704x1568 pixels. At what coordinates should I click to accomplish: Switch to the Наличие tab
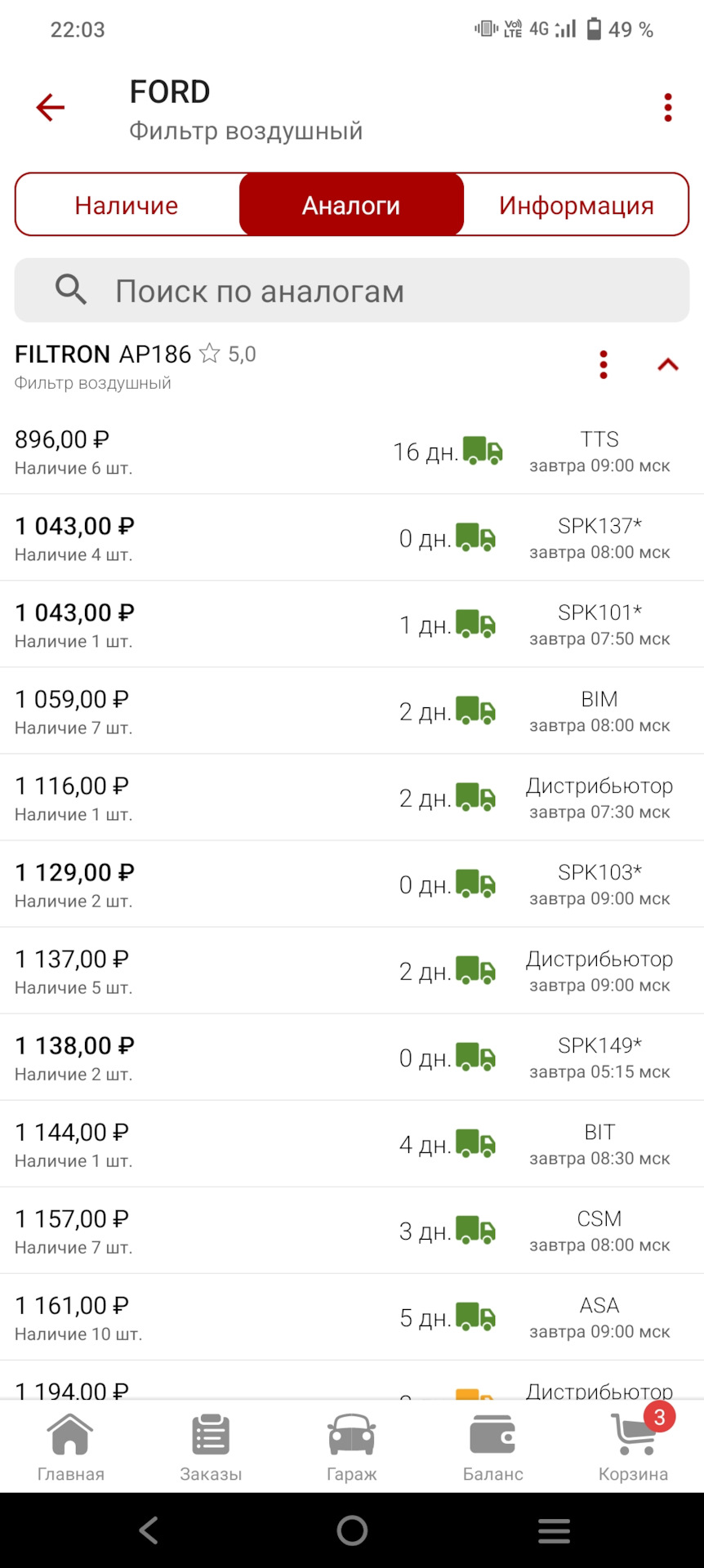pos(127,205)
